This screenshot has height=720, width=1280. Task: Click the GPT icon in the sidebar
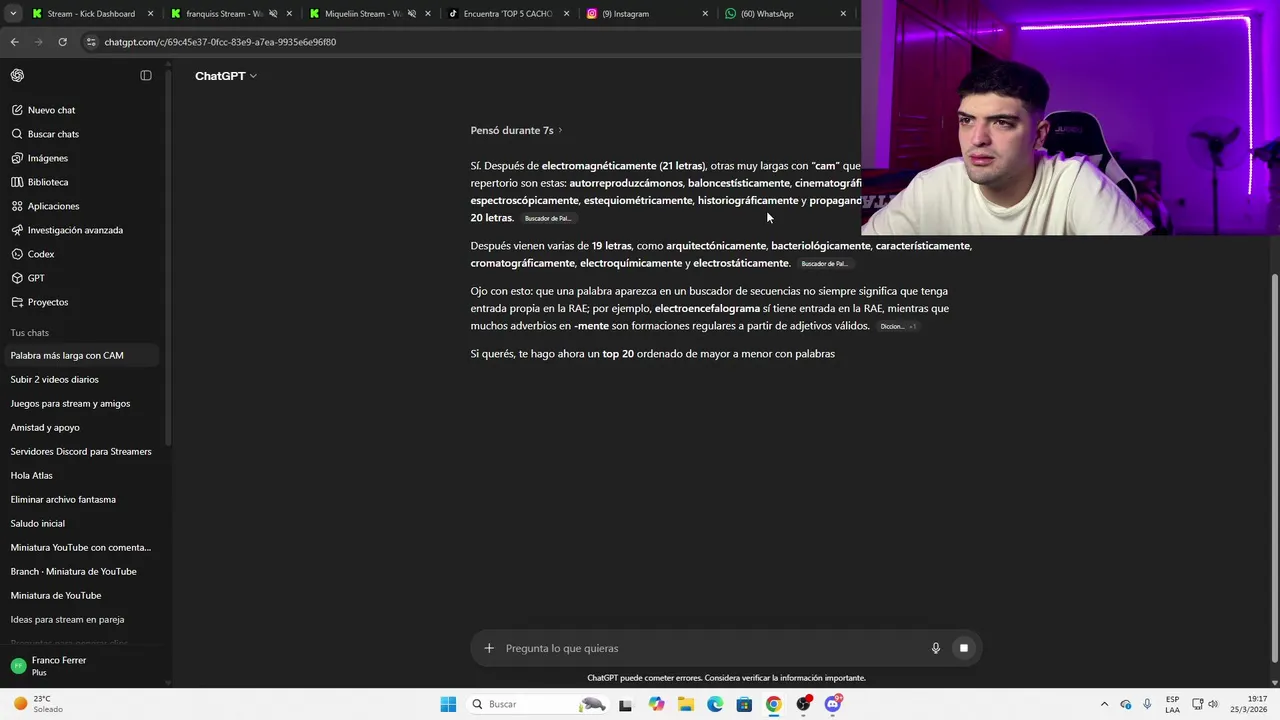[x=17, y=278]
